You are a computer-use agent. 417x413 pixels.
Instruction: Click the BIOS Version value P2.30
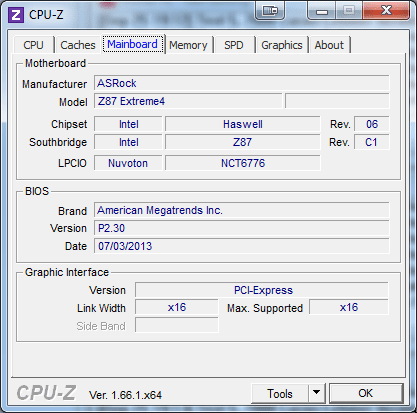pos(241,228)
